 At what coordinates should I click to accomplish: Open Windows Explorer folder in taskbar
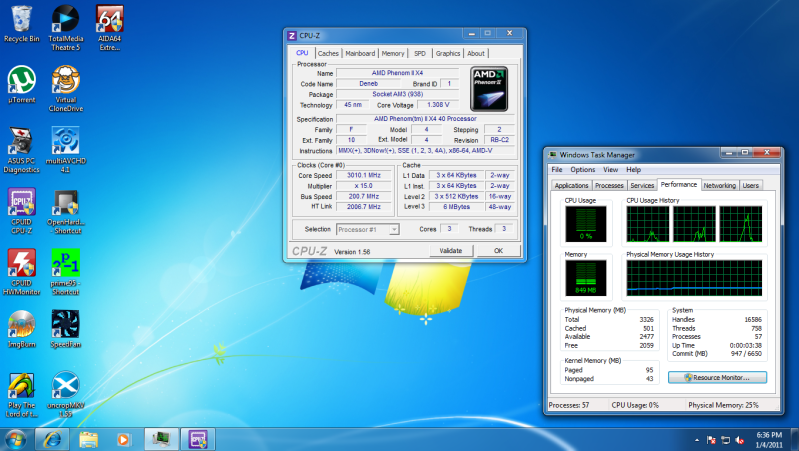pyautogui.click(x=88, y=439)
